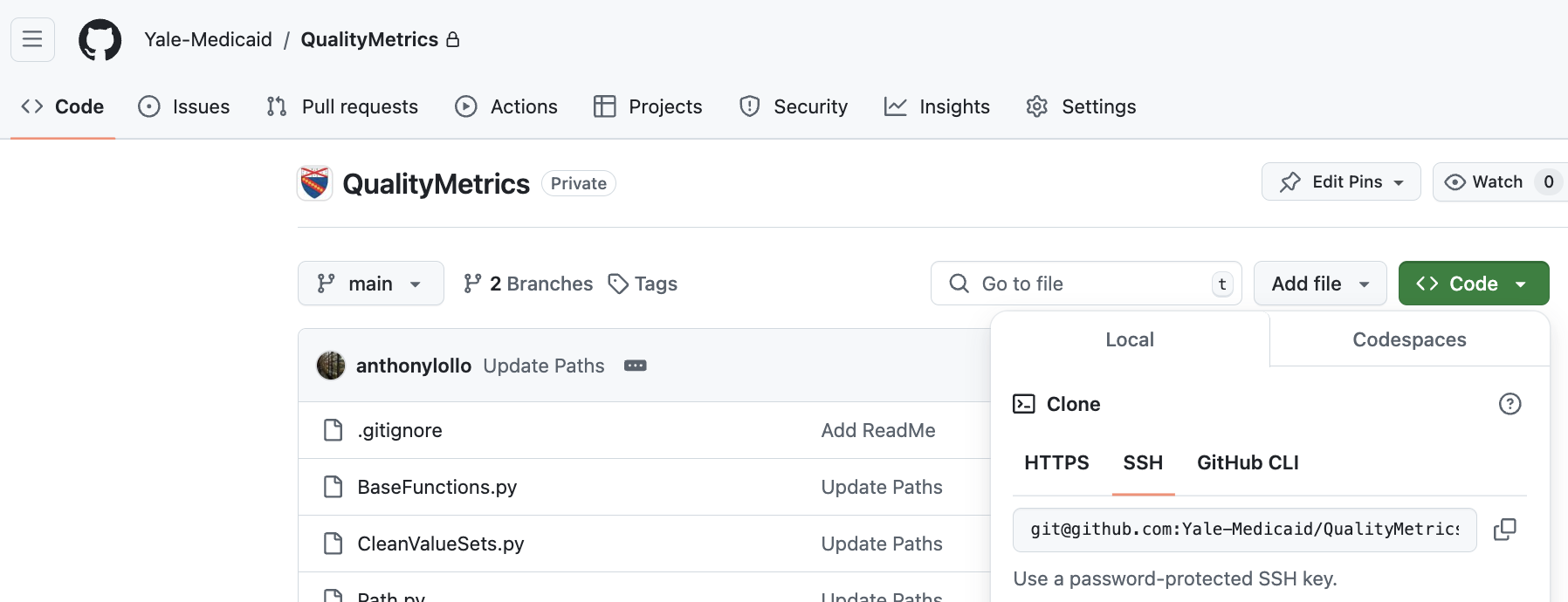Viewport: 1568px width, 602px height.
Task: Open CleanValueSets.py file
Action: [441, 544]
